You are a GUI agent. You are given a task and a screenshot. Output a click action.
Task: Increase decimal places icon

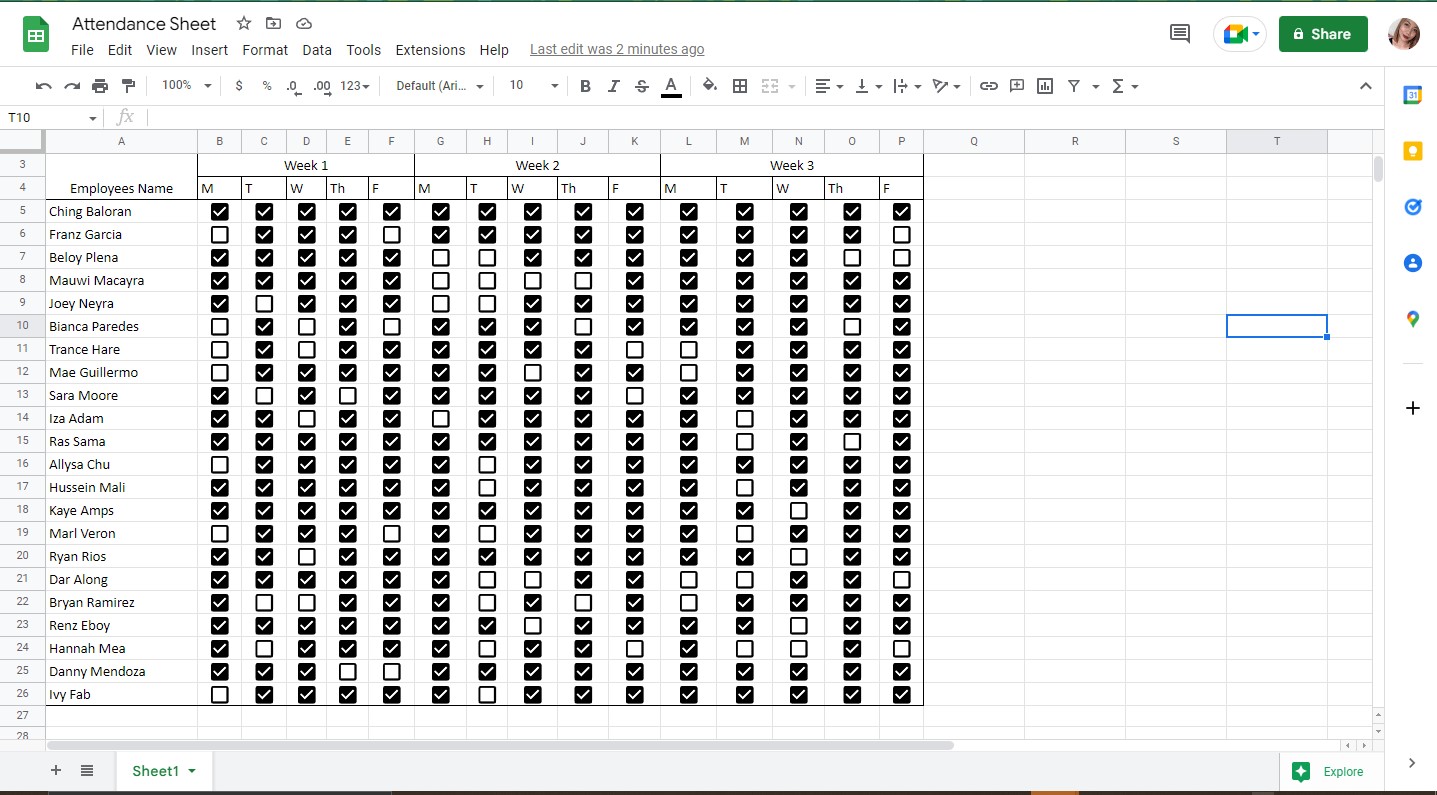point(322,87)
